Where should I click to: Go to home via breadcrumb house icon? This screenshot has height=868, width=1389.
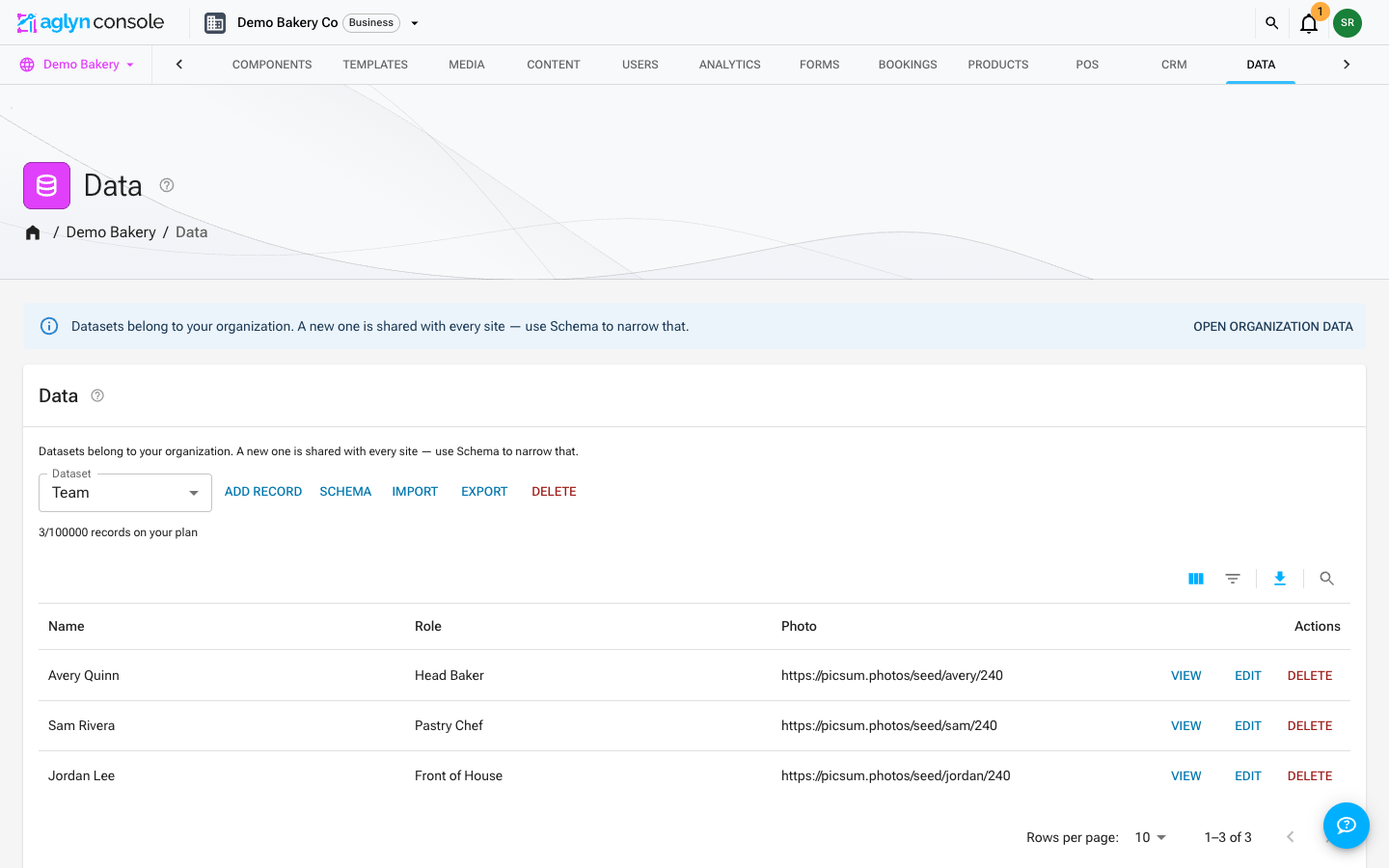(33, 232)
